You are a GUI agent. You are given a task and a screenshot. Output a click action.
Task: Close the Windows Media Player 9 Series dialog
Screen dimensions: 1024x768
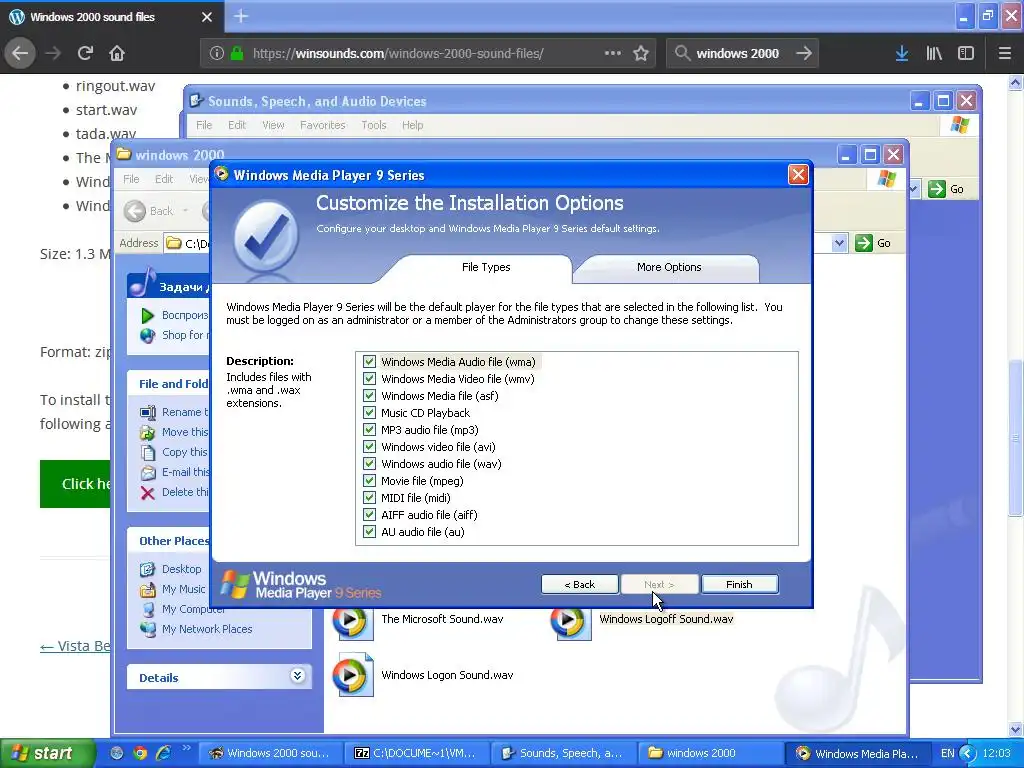click(798, 174)
